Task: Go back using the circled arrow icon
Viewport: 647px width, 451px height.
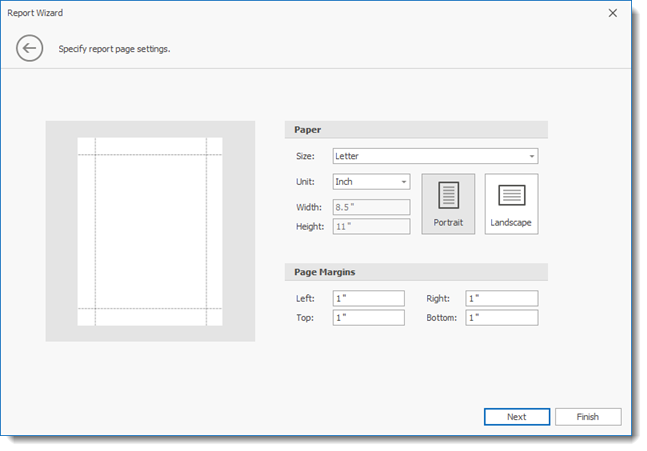Action: point(30,48)
